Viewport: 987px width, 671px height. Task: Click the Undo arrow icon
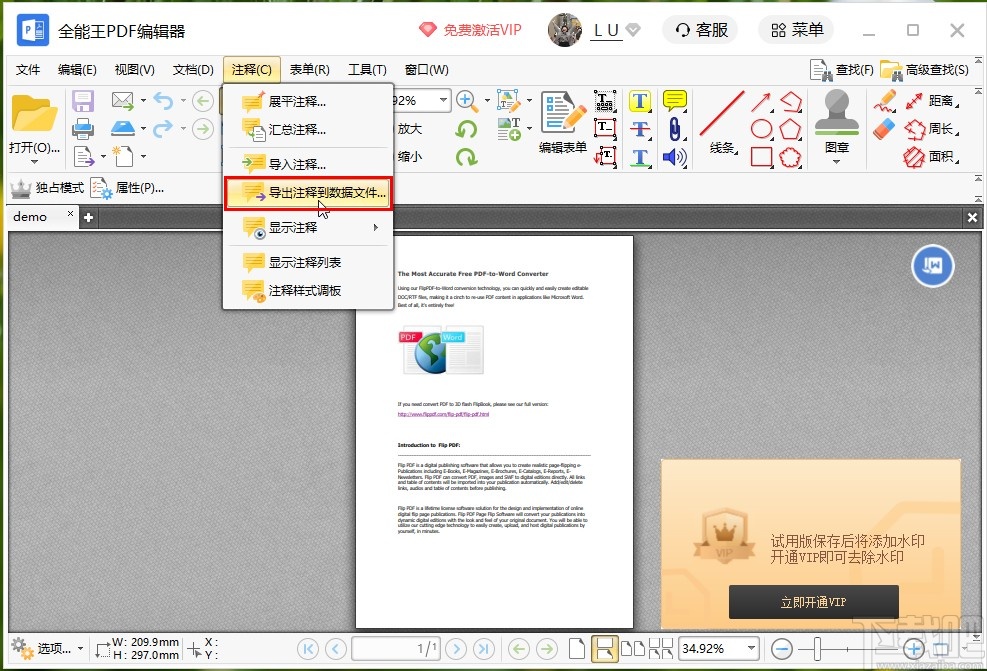pos(162,100)
